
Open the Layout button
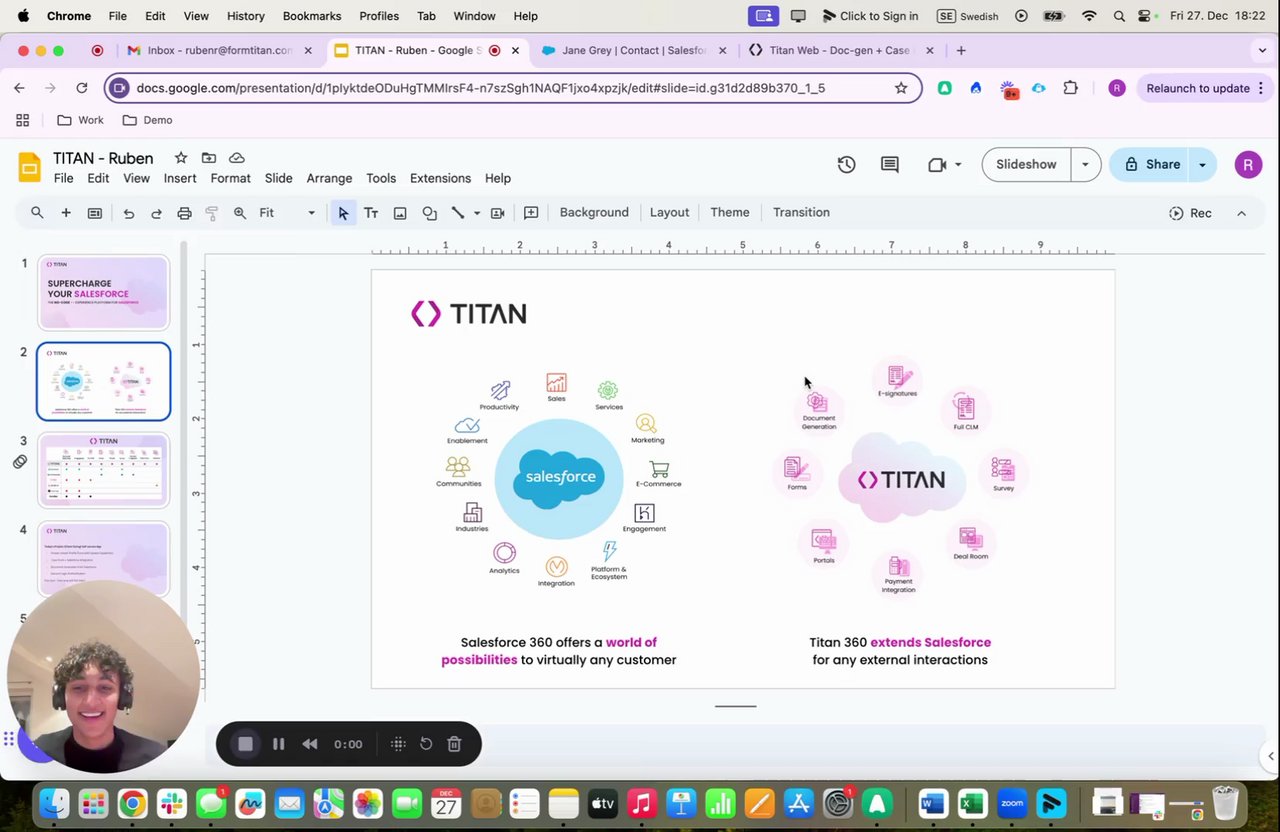669,213
